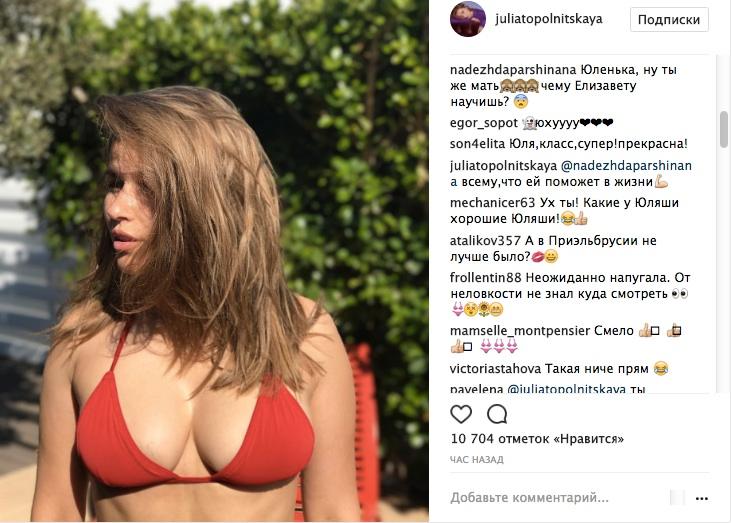Open frollentin88 commenter profile
The height and width of the screenshot is (523, 731).
click(x=485, y=278)
